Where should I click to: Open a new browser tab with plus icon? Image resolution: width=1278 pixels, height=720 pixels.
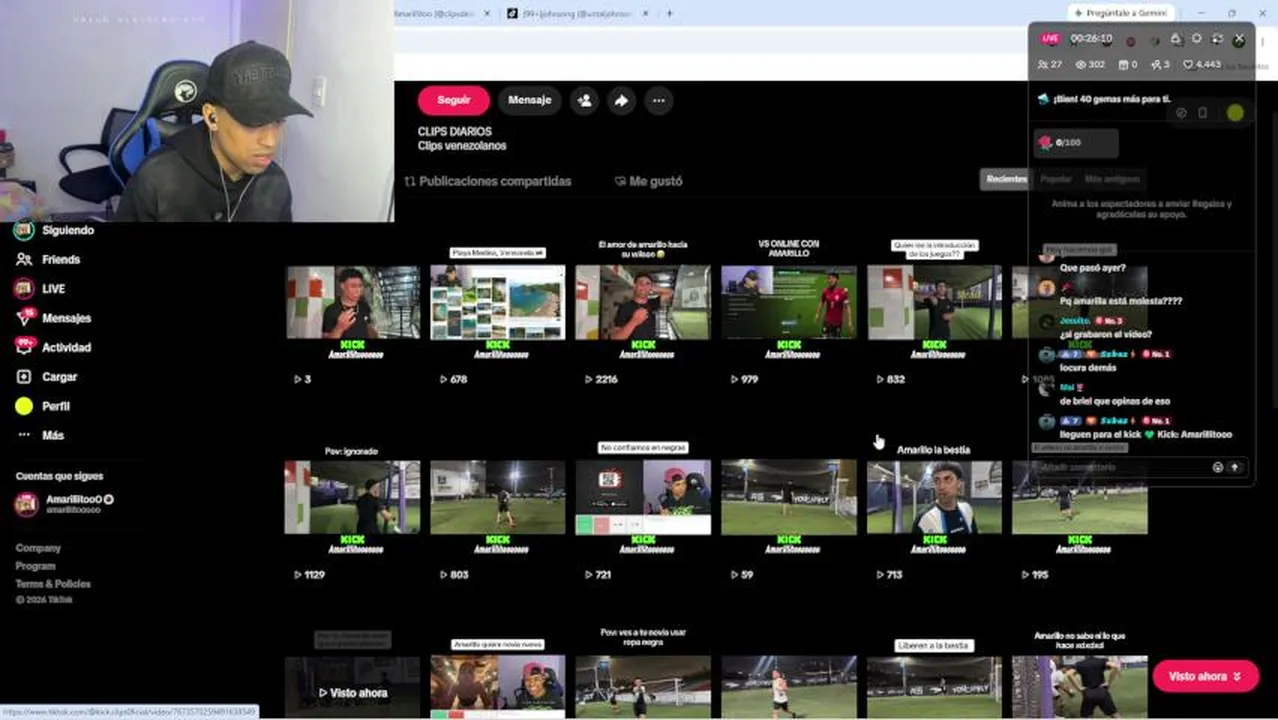pos(669,13)
